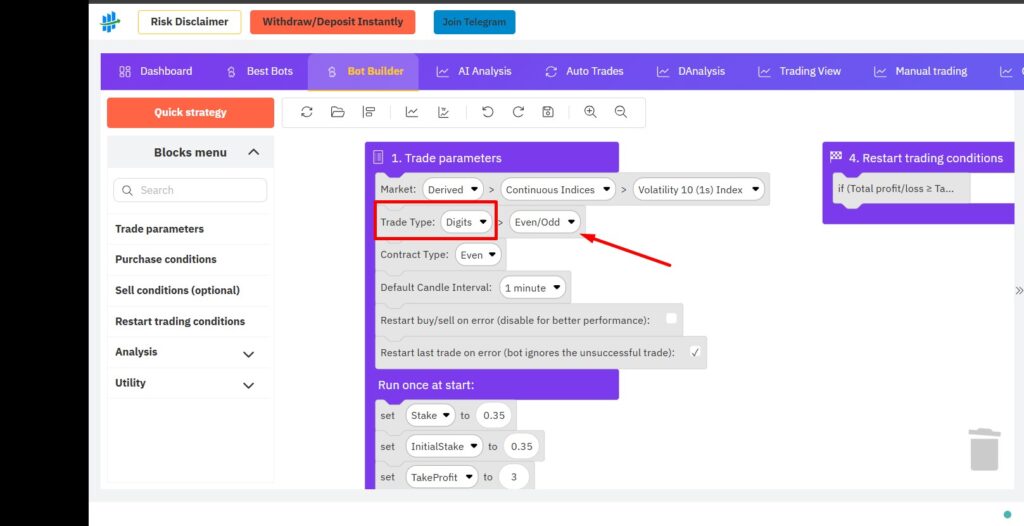Open the Derived market dropdown

tap(453, 189)
